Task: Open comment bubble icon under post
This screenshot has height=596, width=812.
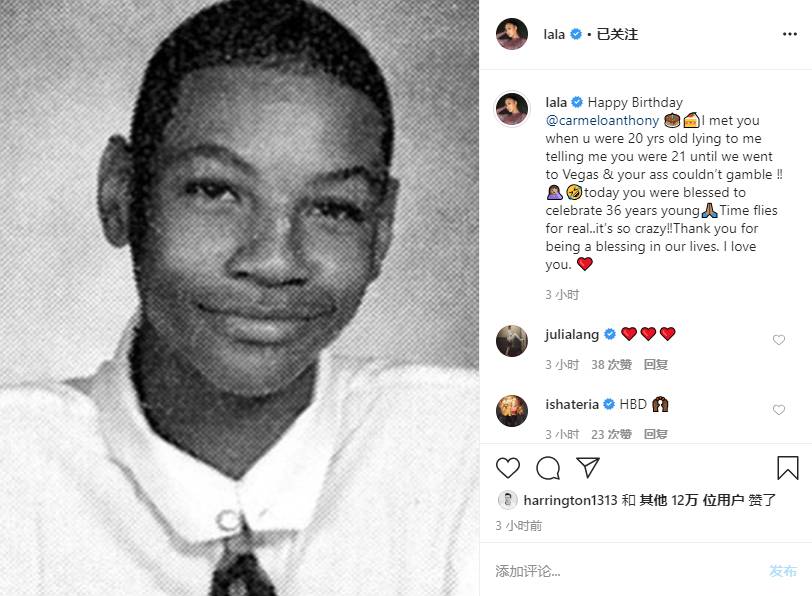Action: click(548, 468)
